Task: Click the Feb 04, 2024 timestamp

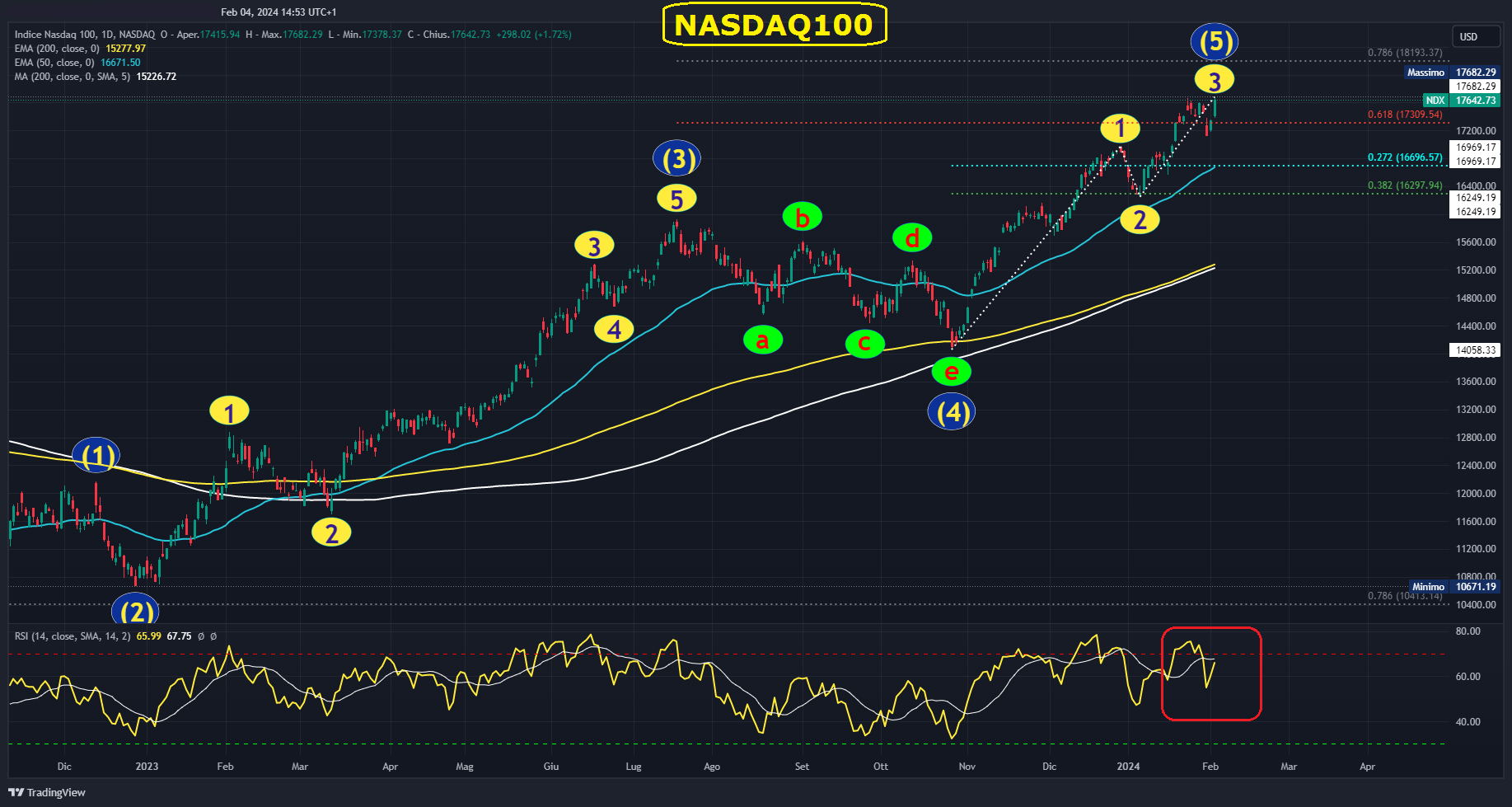Action: click(x=279, y=12)
